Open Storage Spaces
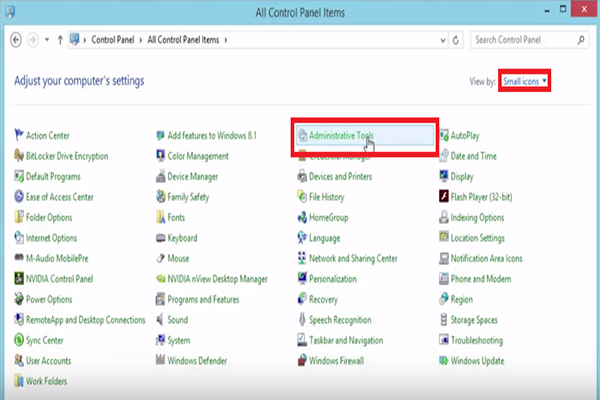The height and width of the screenshot is (400, 600). (x=474, y=320)
